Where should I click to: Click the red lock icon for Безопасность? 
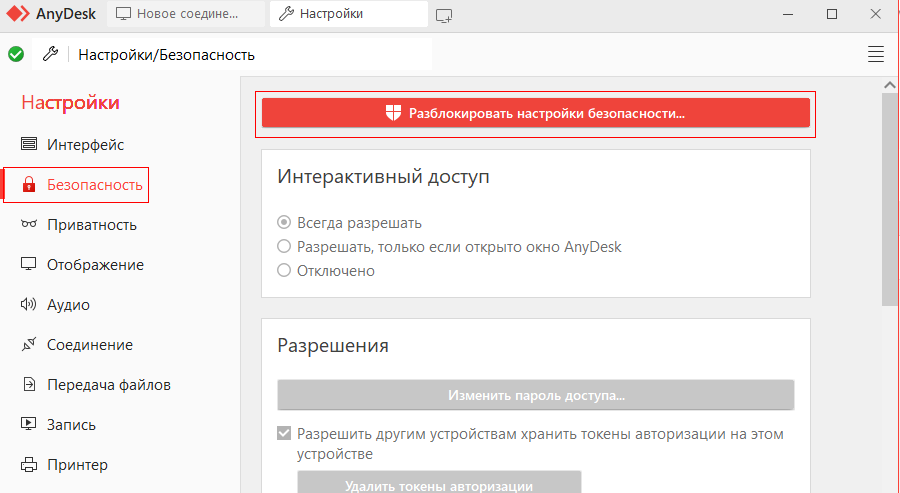[29, 185]
